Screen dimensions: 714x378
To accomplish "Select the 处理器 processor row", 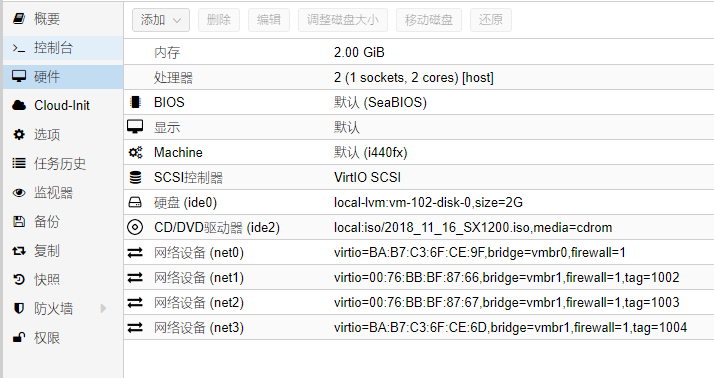I will (x=419, y=77).
